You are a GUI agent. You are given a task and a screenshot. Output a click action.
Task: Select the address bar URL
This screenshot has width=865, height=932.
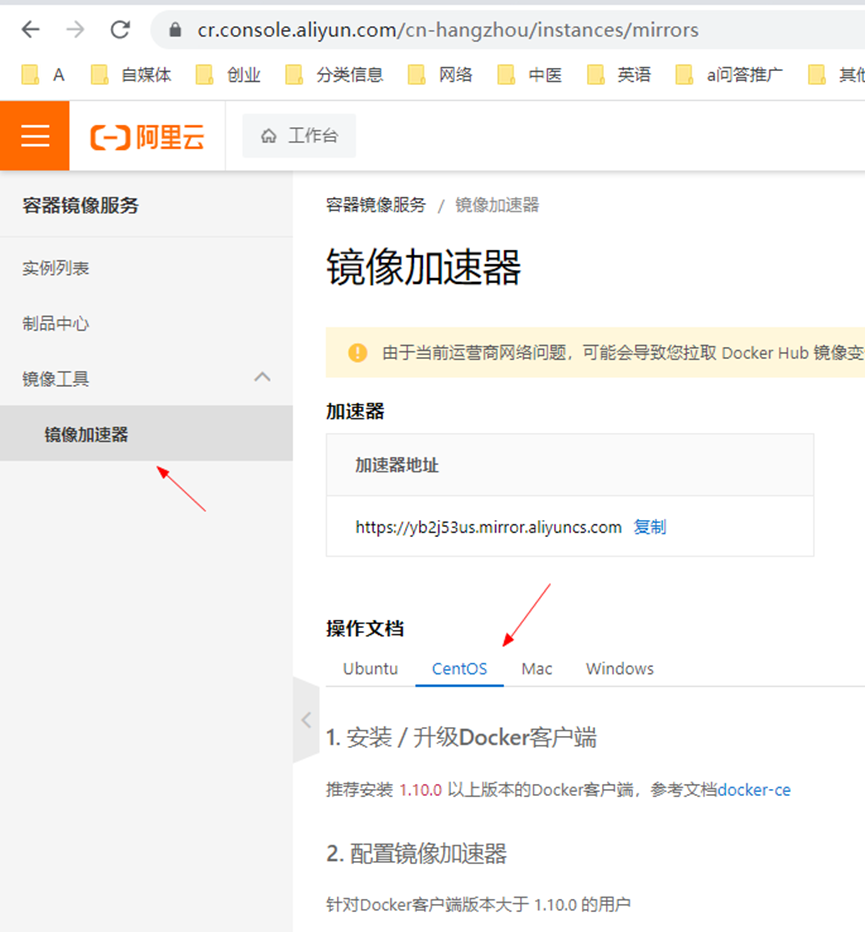448,30
